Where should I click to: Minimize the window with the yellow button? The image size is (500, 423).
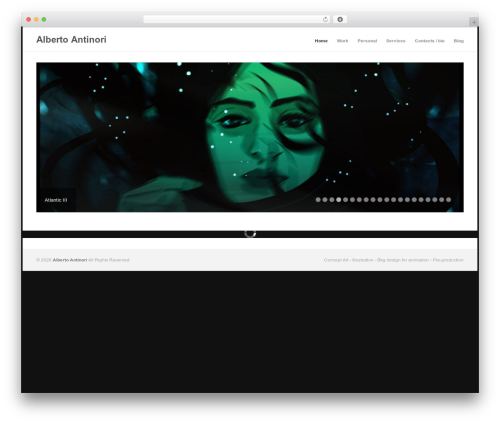point(36,19)
